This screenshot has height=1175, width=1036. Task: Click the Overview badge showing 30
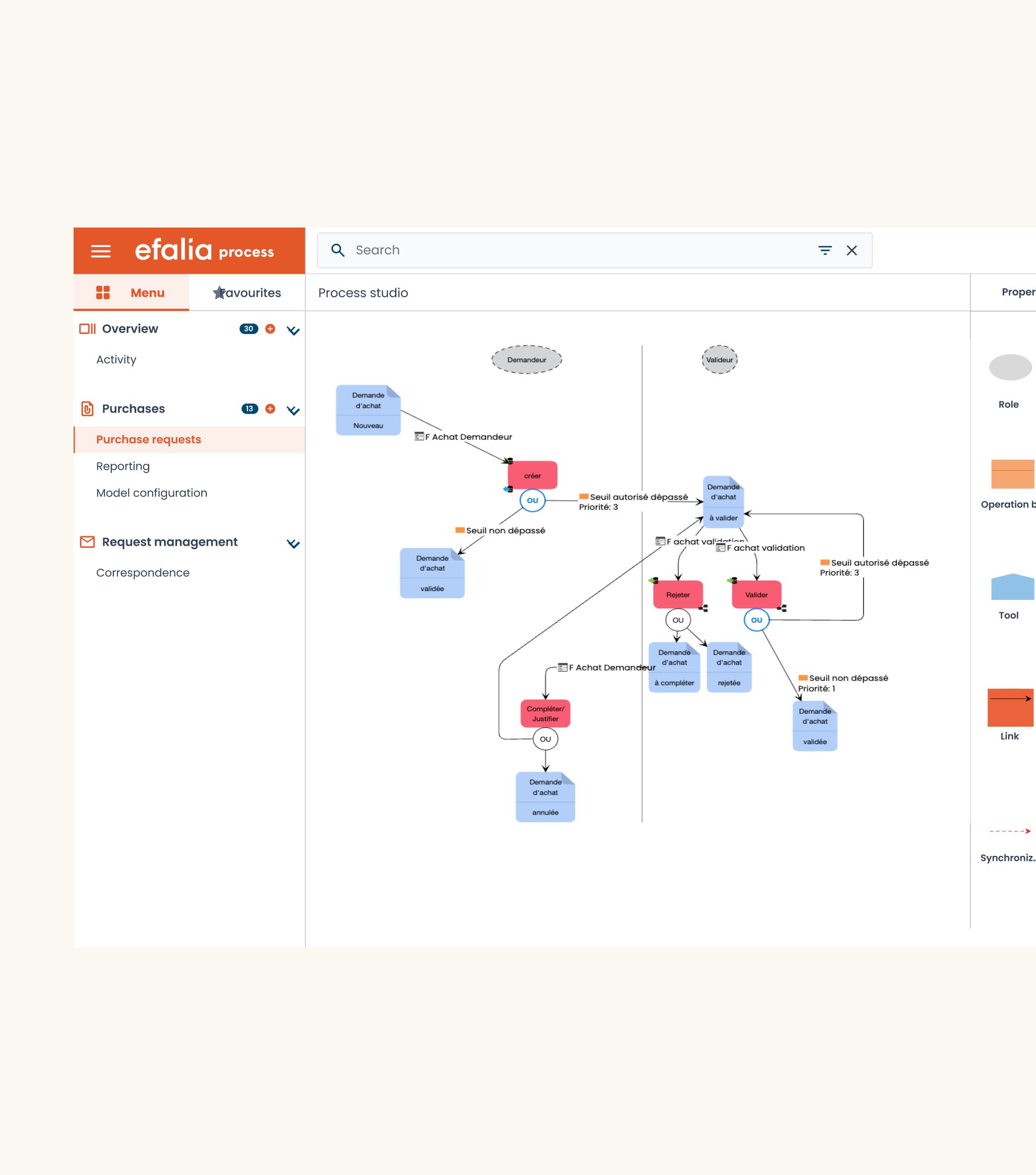click(x=249, y=329)
